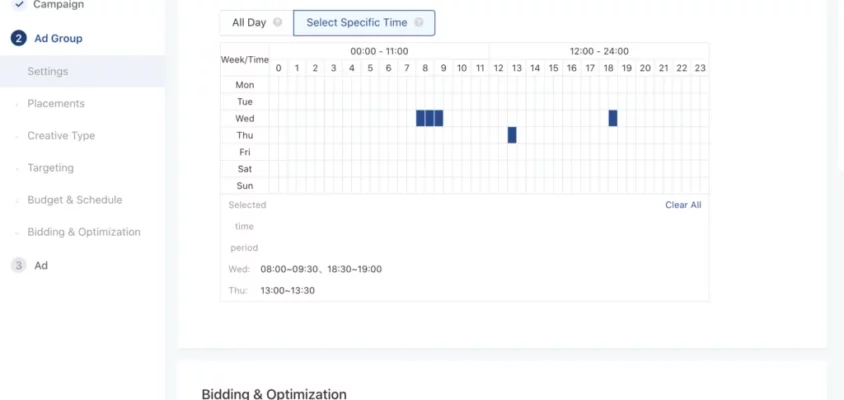This screenshot has width=844, height=400.
Task: Click the Clear All link
Action: coord(683,205)
